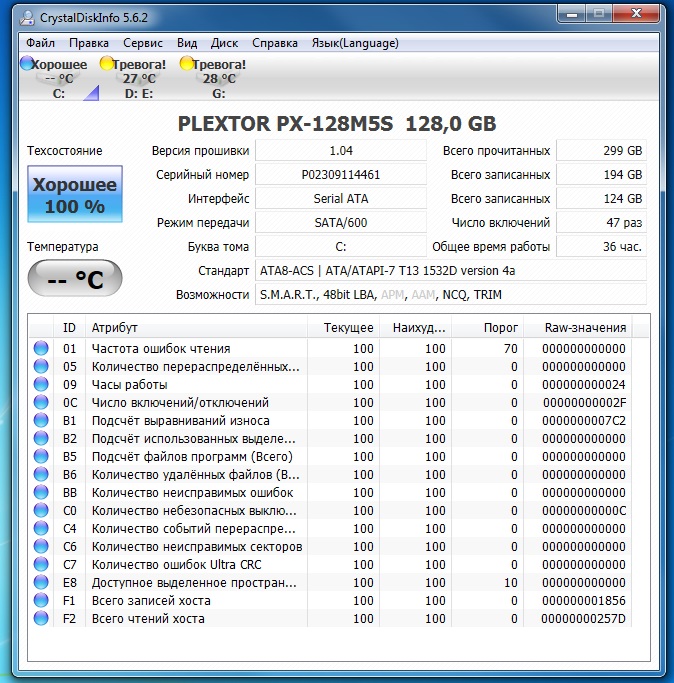This screenshot has height=683, width=674.
Task: Select the blue status icon for disk C:
Action: (x=26, y=64)
